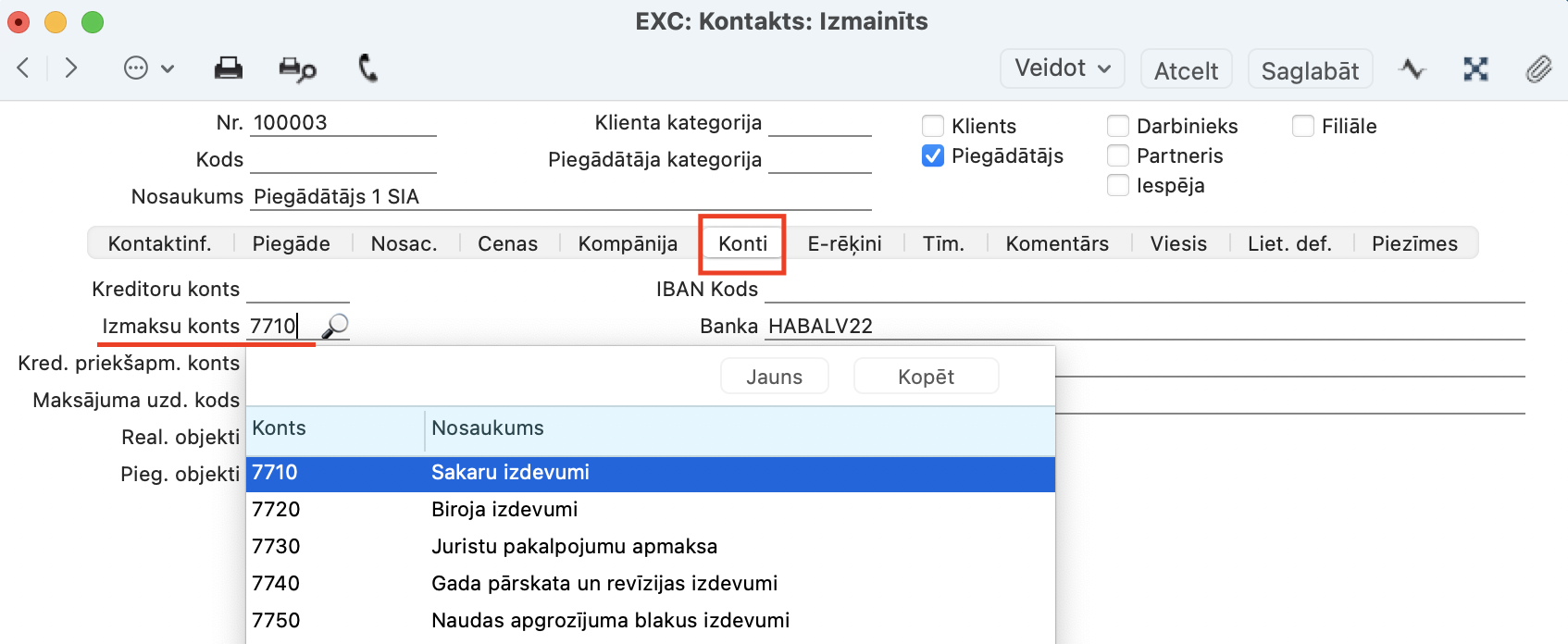Click the IBAN Kods input field
This screenshot has width=1568, height=644.
(x=1143, y=289)
